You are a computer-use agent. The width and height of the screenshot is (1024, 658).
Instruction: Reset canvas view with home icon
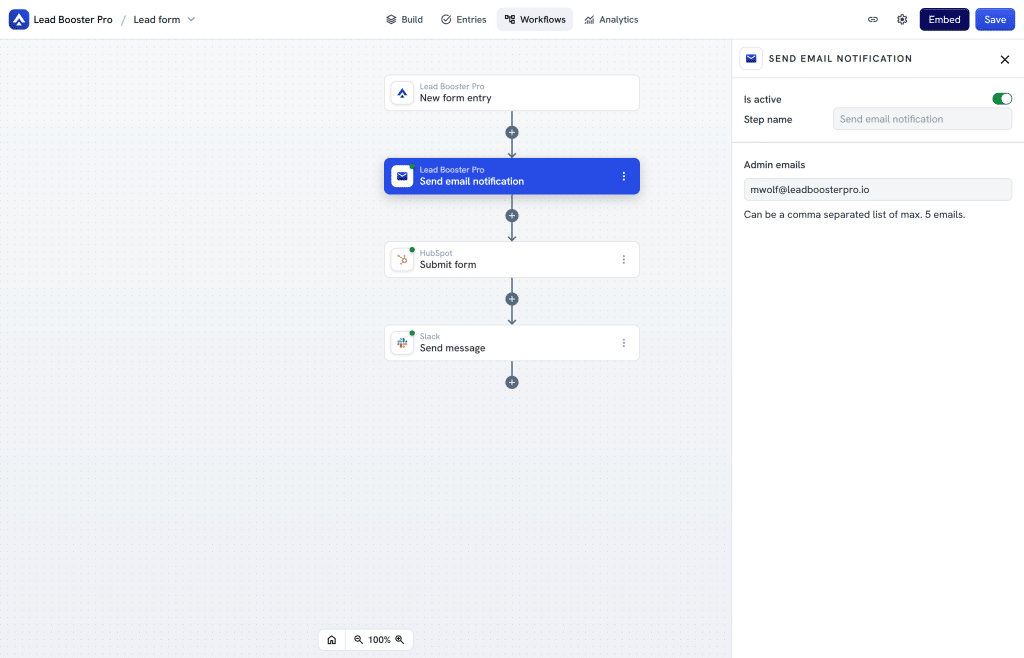pyautogui.click(x=332, y=640)
